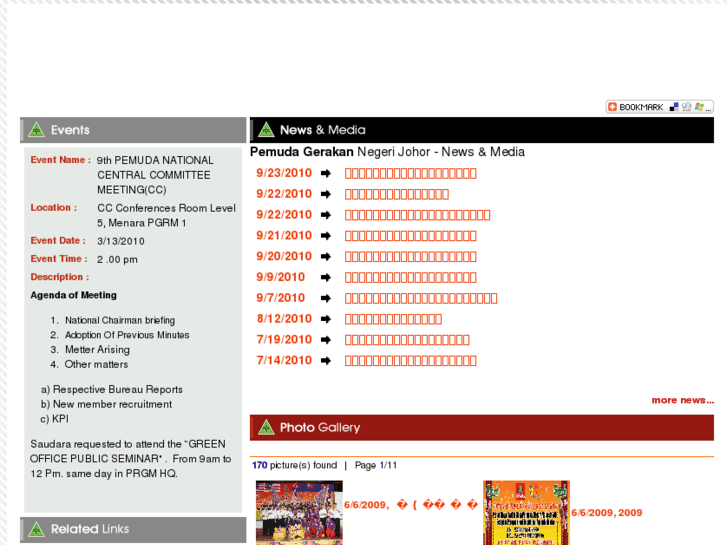Image resolution: width=727 pixels, height=545 pixels.
Task: Open the news item dated 8/12/2010
Action: click(x=393, y=319)
